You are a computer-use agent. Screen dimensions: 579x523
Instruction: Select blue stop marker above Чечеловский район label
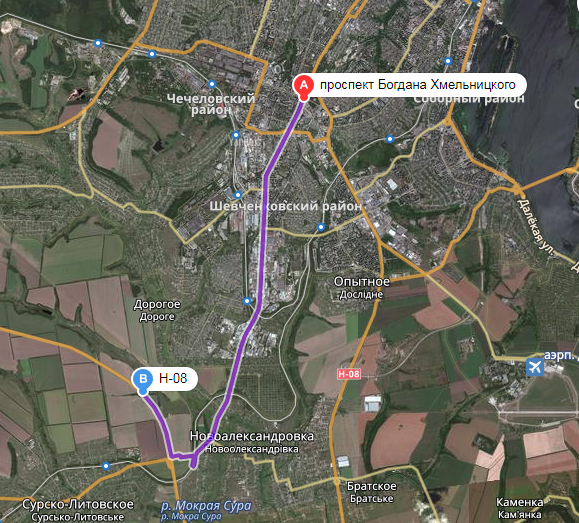212,84
